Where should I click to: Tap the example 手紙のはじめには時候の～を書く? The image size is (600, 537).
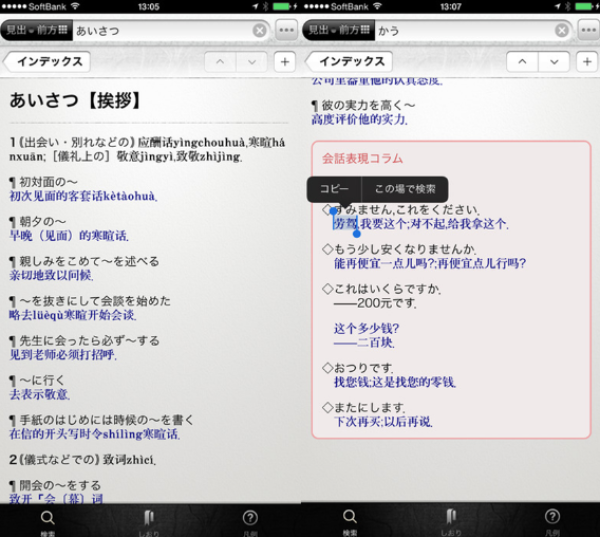click(x=101, y=420)
